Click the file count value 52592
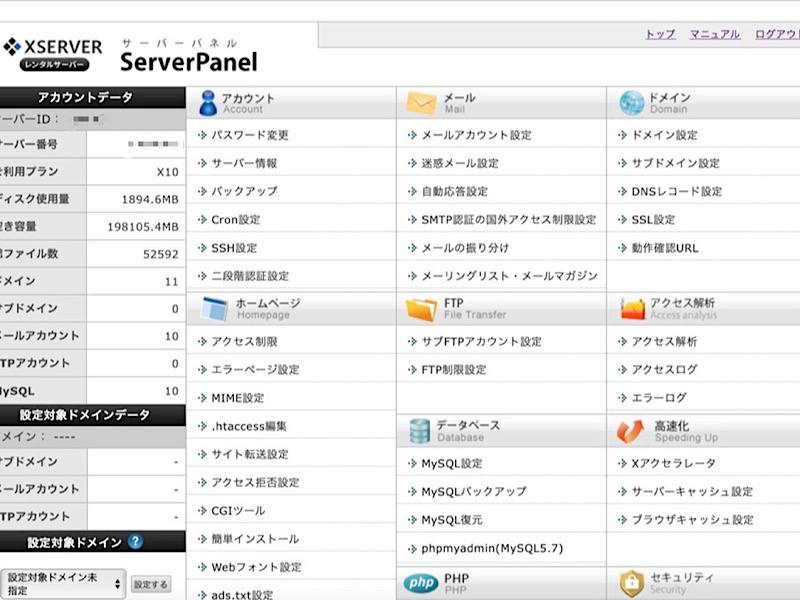 point(161,254)
